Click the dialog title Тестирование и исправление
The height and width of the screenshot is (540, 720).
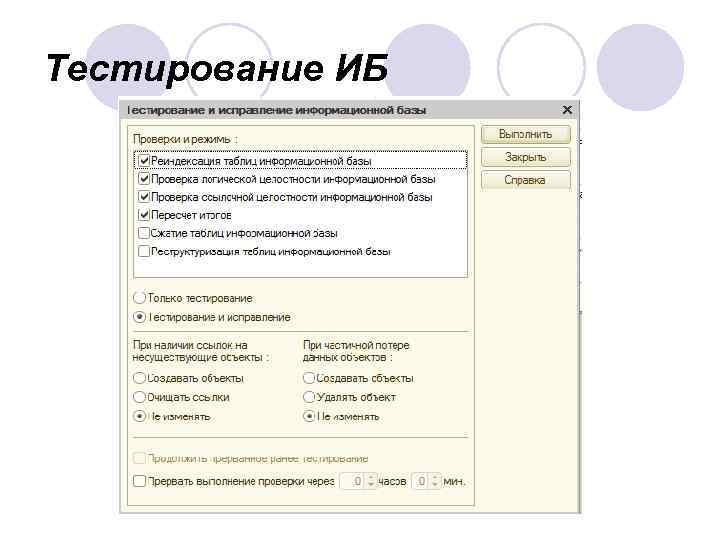pos(276,110)
